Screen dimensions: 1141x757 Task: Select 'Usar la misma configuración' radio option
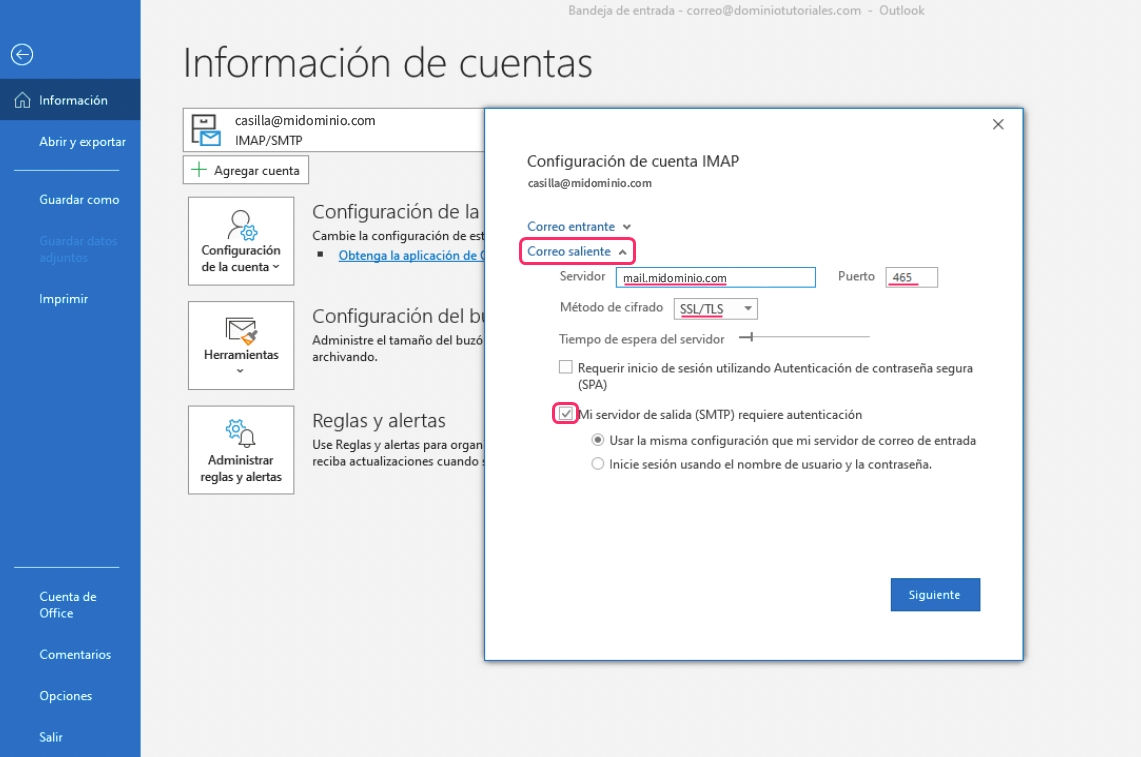[598, 440]
